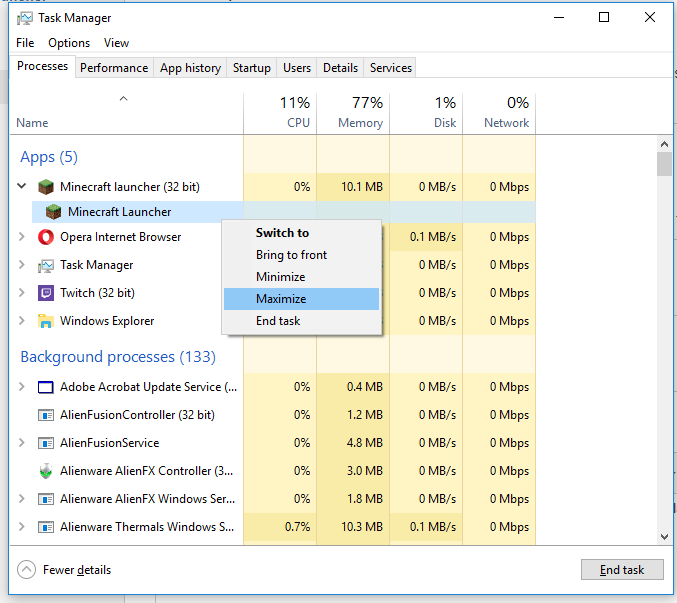Choose Maximize from the context menu

point(281,299)
